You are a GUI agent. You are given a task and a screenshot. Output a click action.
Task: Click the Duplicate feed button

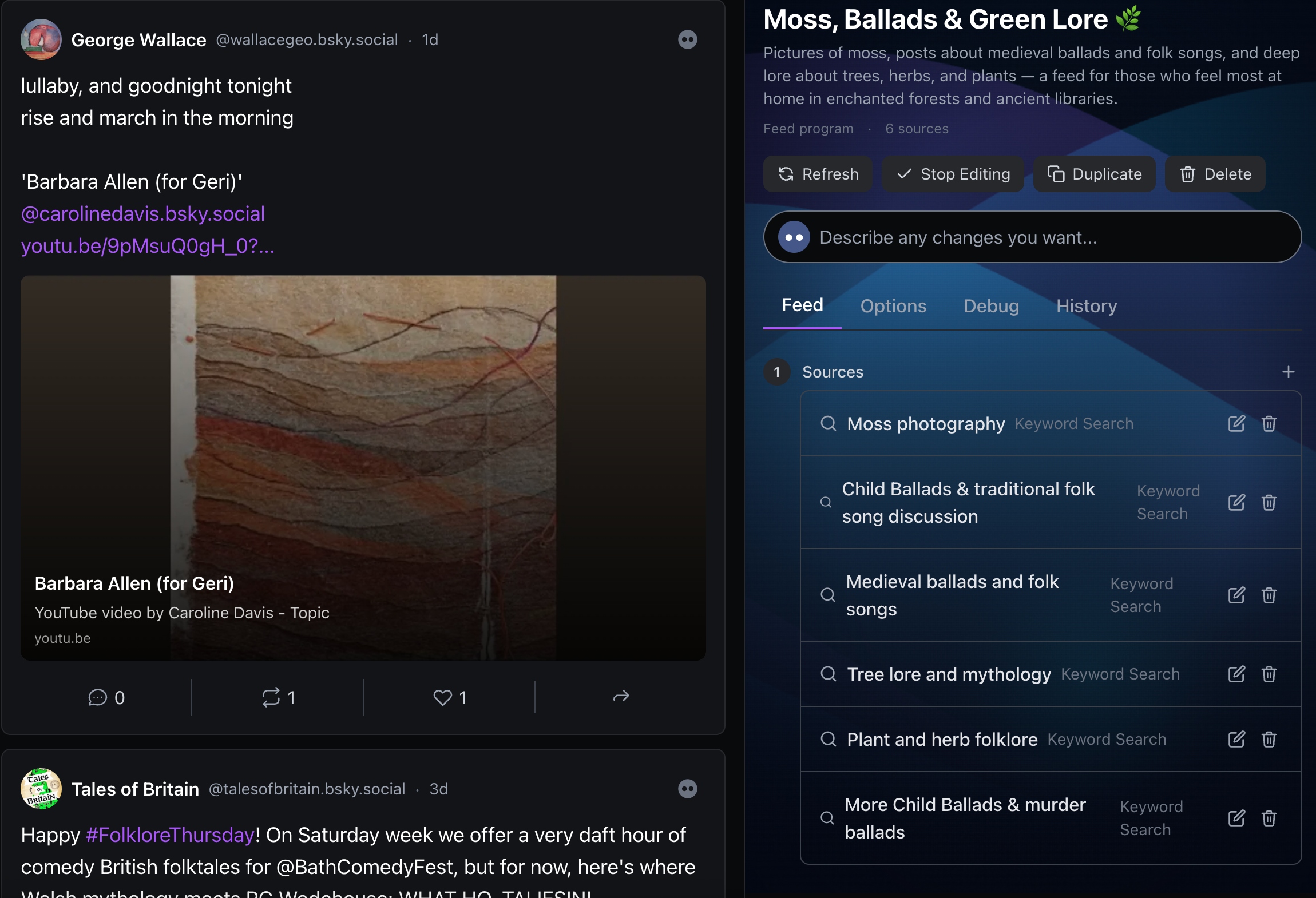point(1094,174)
